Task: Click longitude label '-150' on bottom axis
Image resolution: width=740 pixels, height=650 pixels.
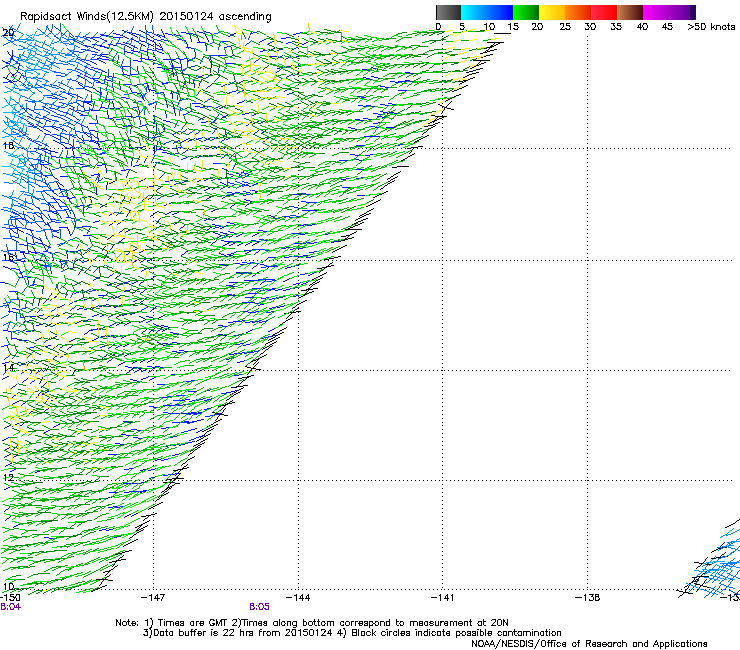Action: click(x=10, y=598)
